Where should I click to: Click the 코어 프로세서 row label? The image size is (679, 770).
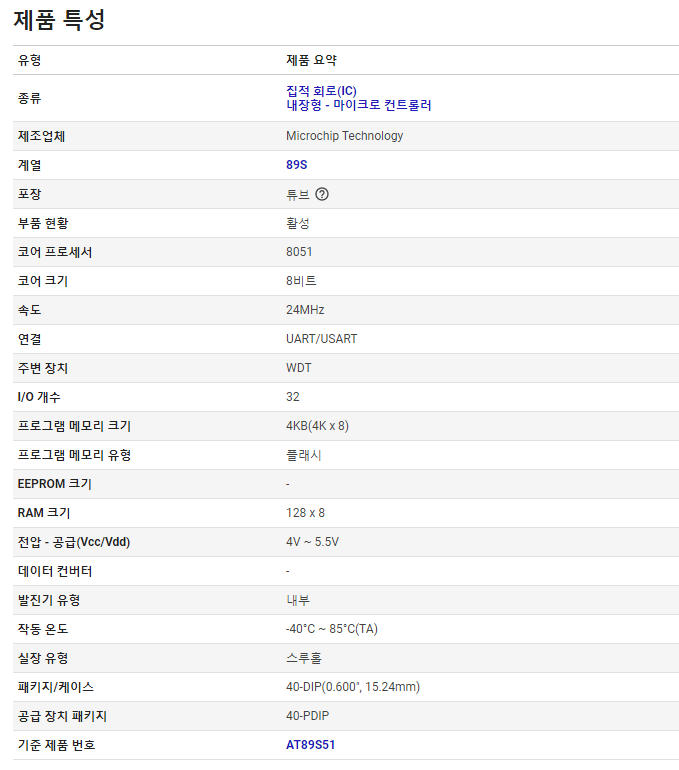[x=55, y=252]
